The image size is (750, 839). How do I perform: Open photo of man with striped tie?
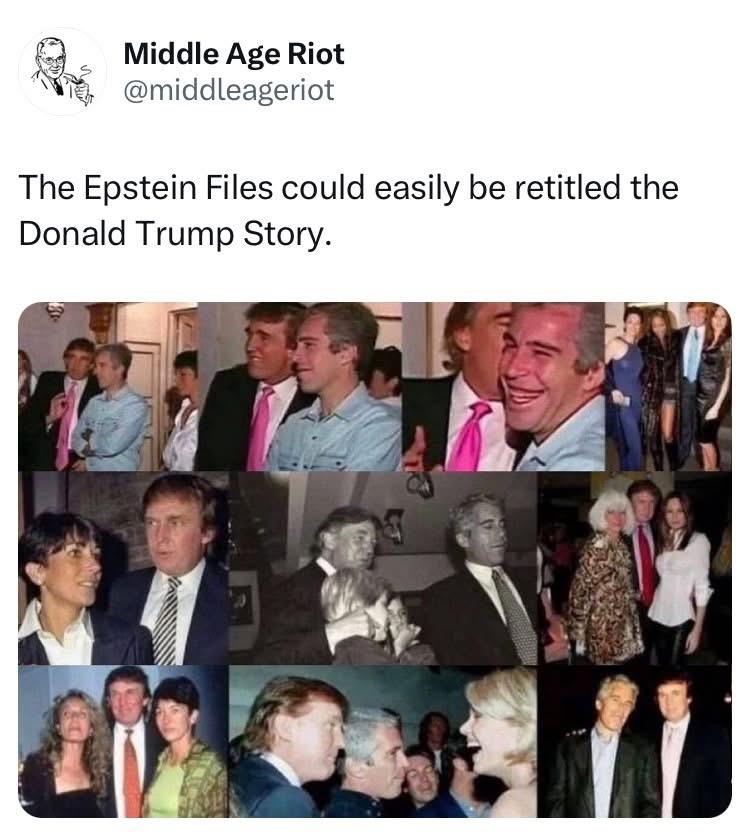click(x=124, y=568)
